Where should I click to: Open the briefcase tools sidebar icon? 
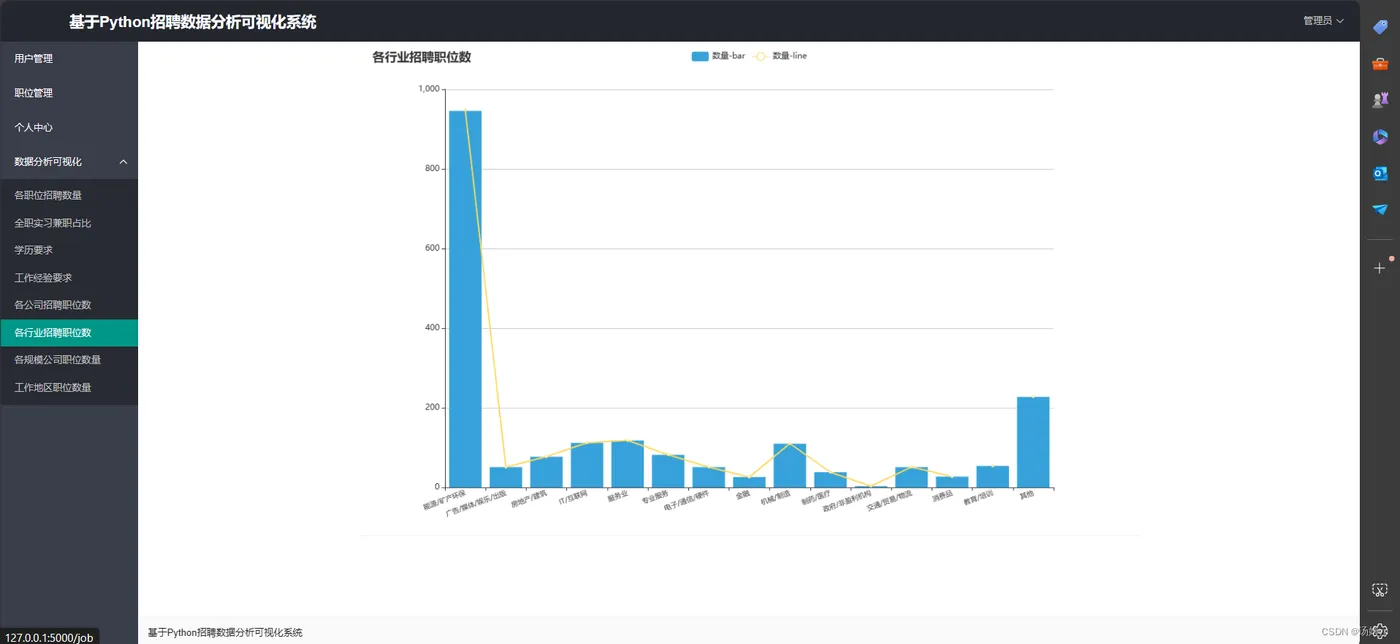(1380, 63)
